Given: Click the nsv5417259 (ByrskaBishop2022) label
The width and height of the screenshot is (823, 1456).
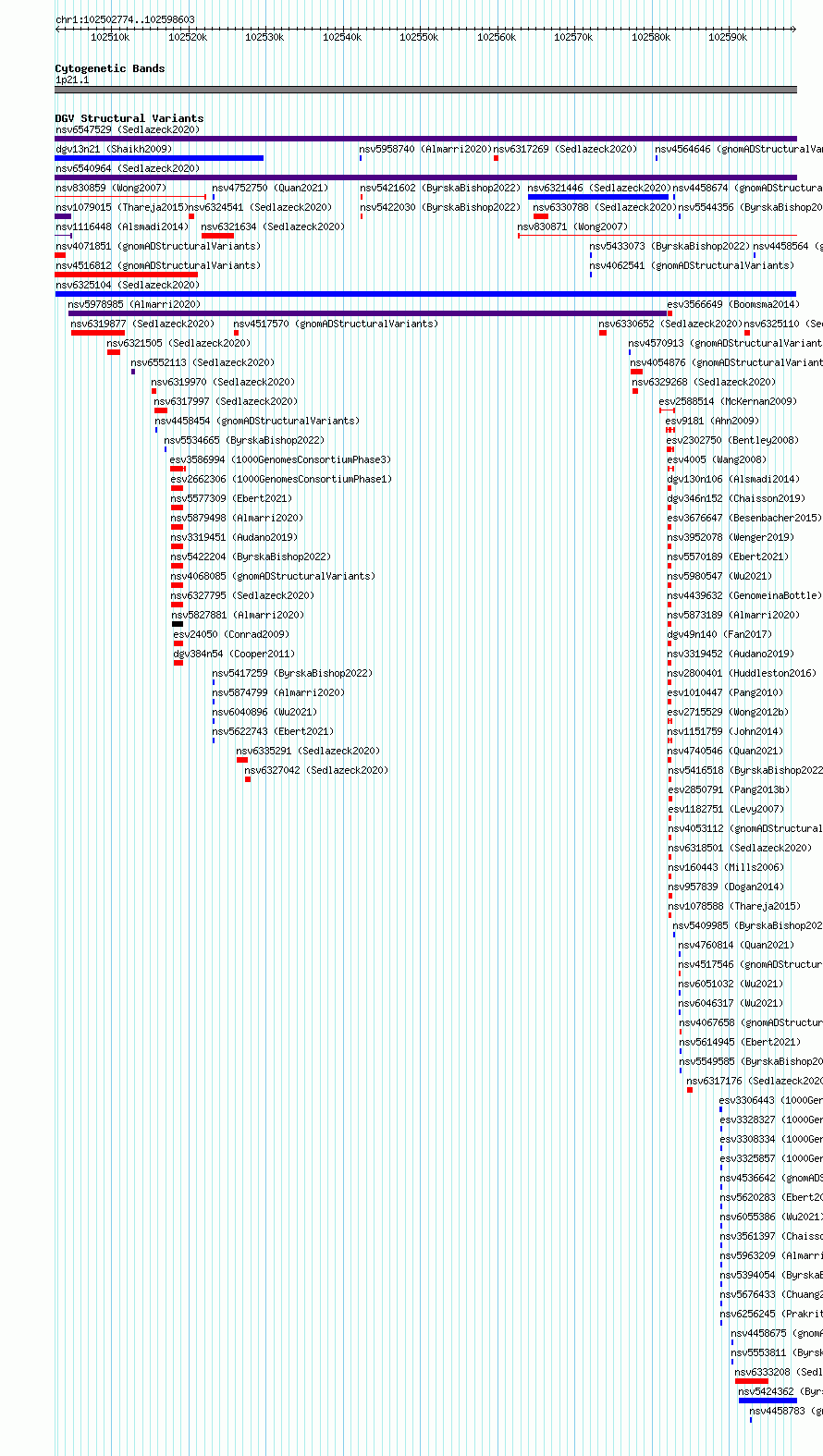Looking at the screenshot, I should (x=292, y=673).
